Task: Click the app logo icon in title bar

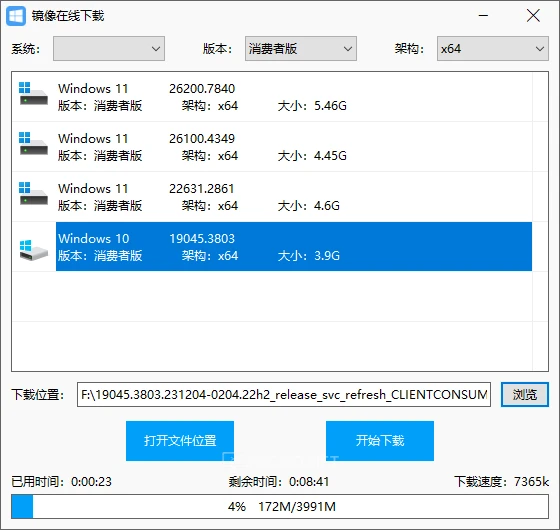Action: coord(16,16)
